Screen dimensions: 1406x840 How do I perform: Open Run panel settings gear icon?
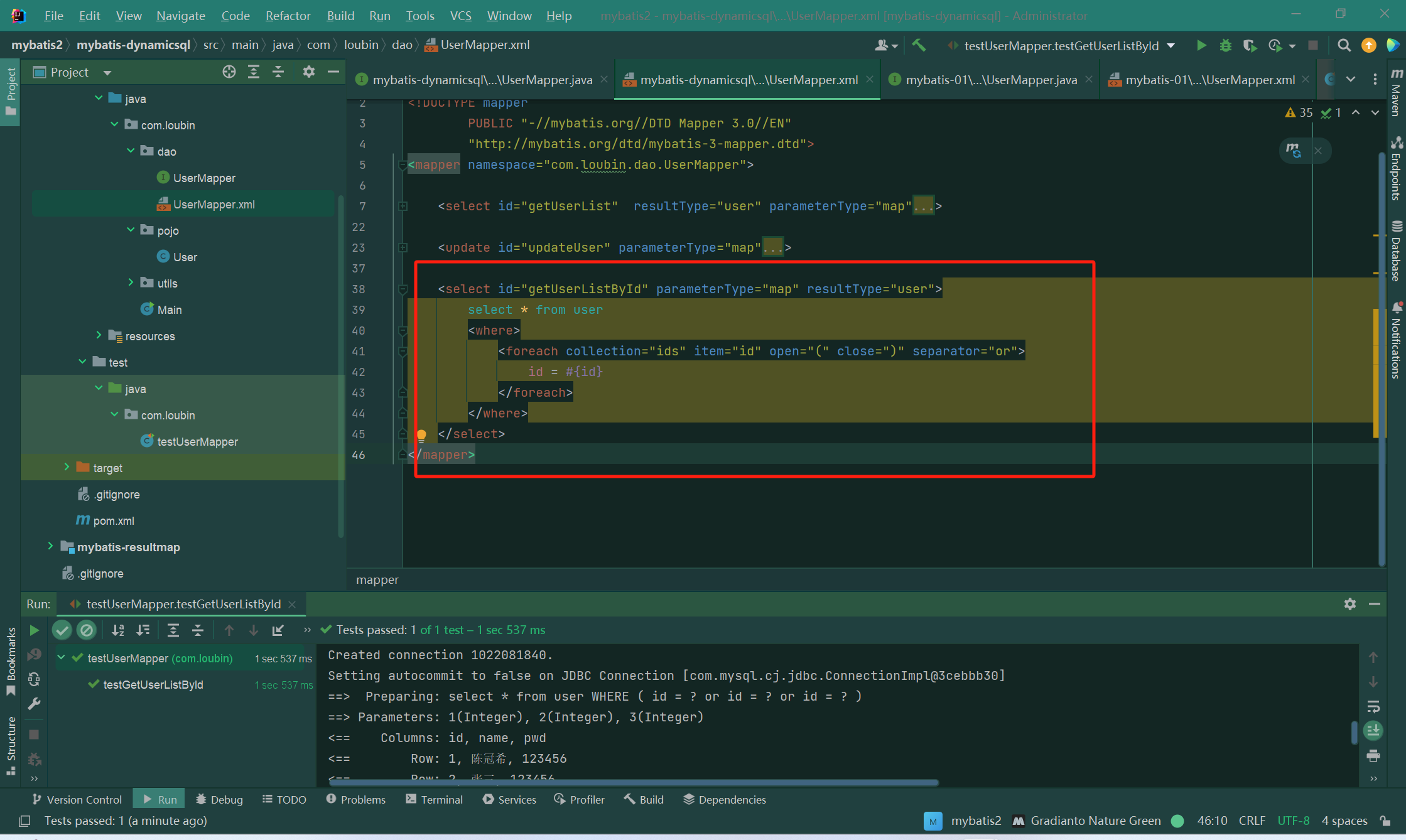pos(1350,604)
